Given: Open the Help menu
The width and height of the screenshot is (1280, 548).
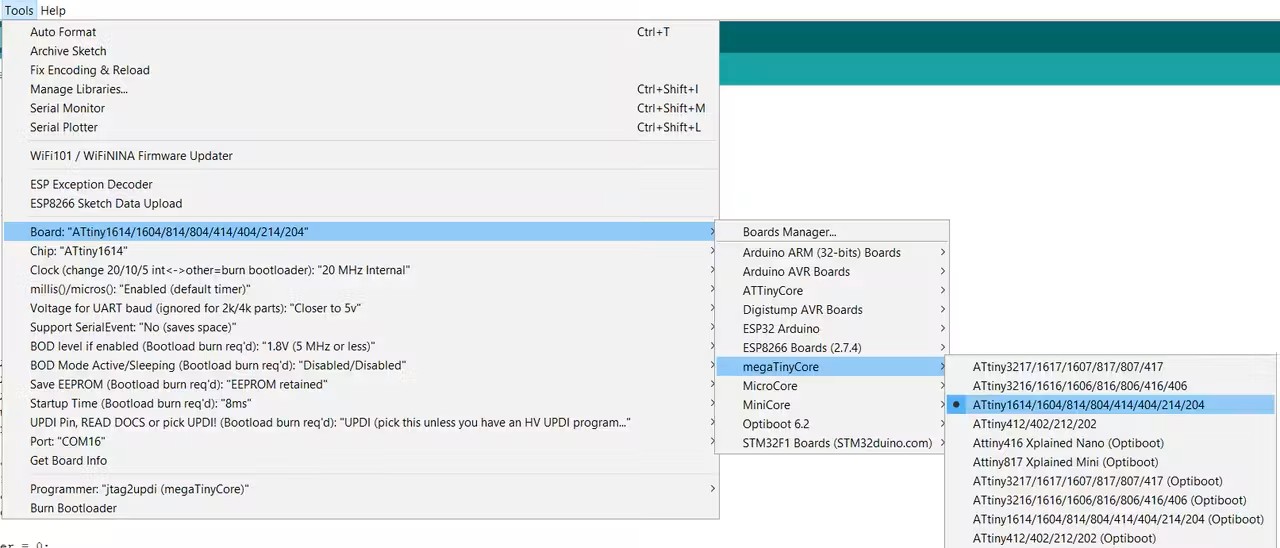Looking at the screenshot, I should 53,10.
